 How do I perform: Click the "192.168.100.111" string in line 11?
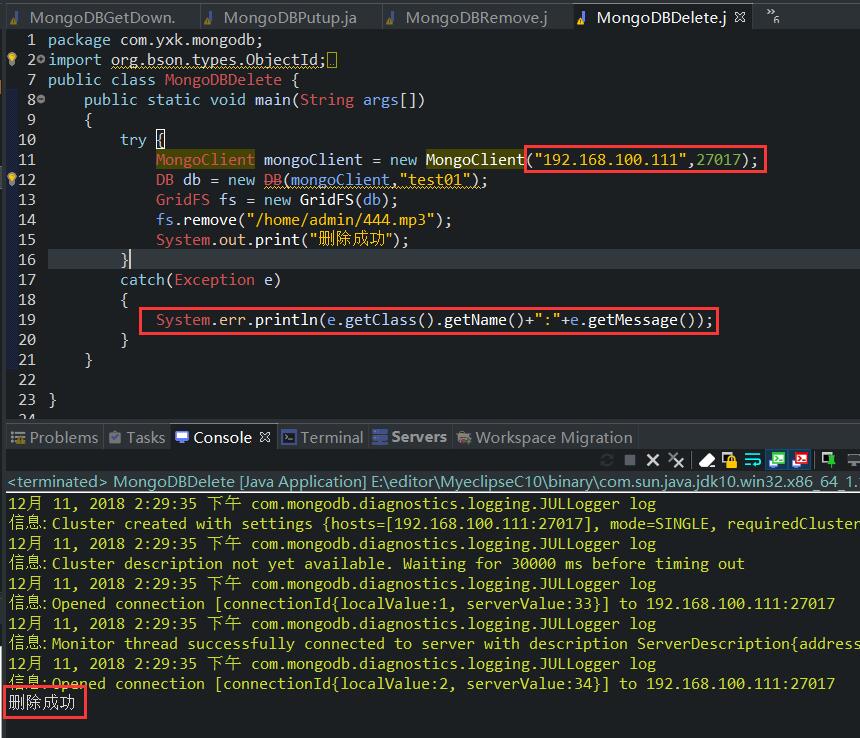pyautogui.click(x=610, y=160)
